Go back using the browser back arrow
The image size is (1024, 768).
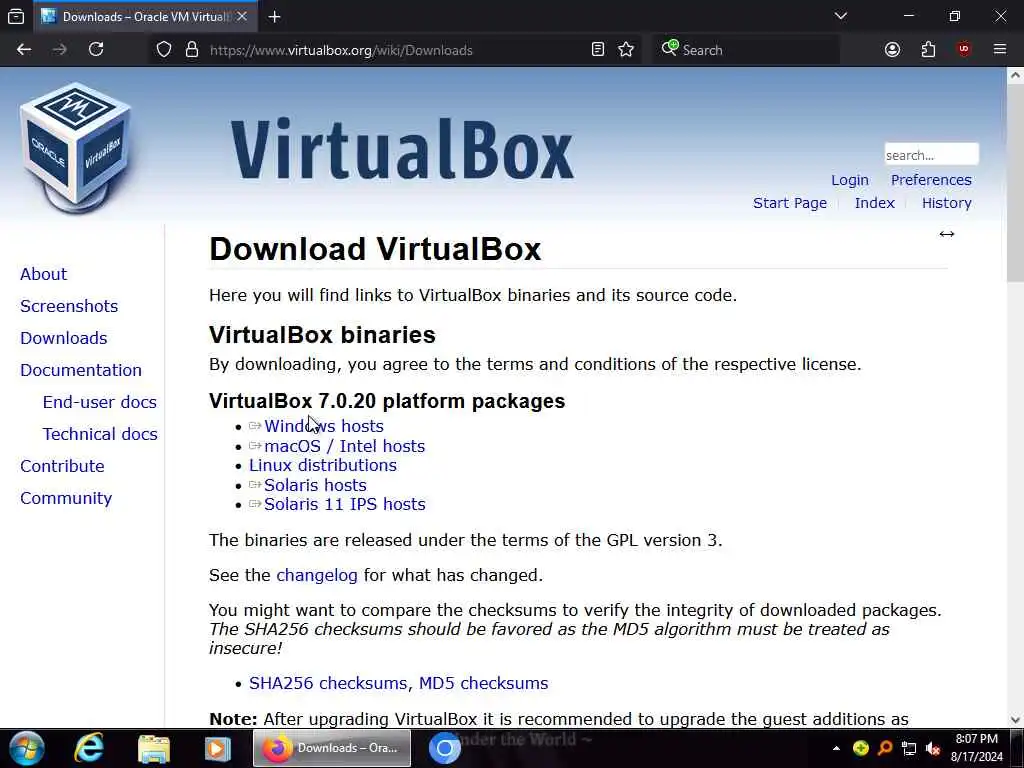(24, 50)
